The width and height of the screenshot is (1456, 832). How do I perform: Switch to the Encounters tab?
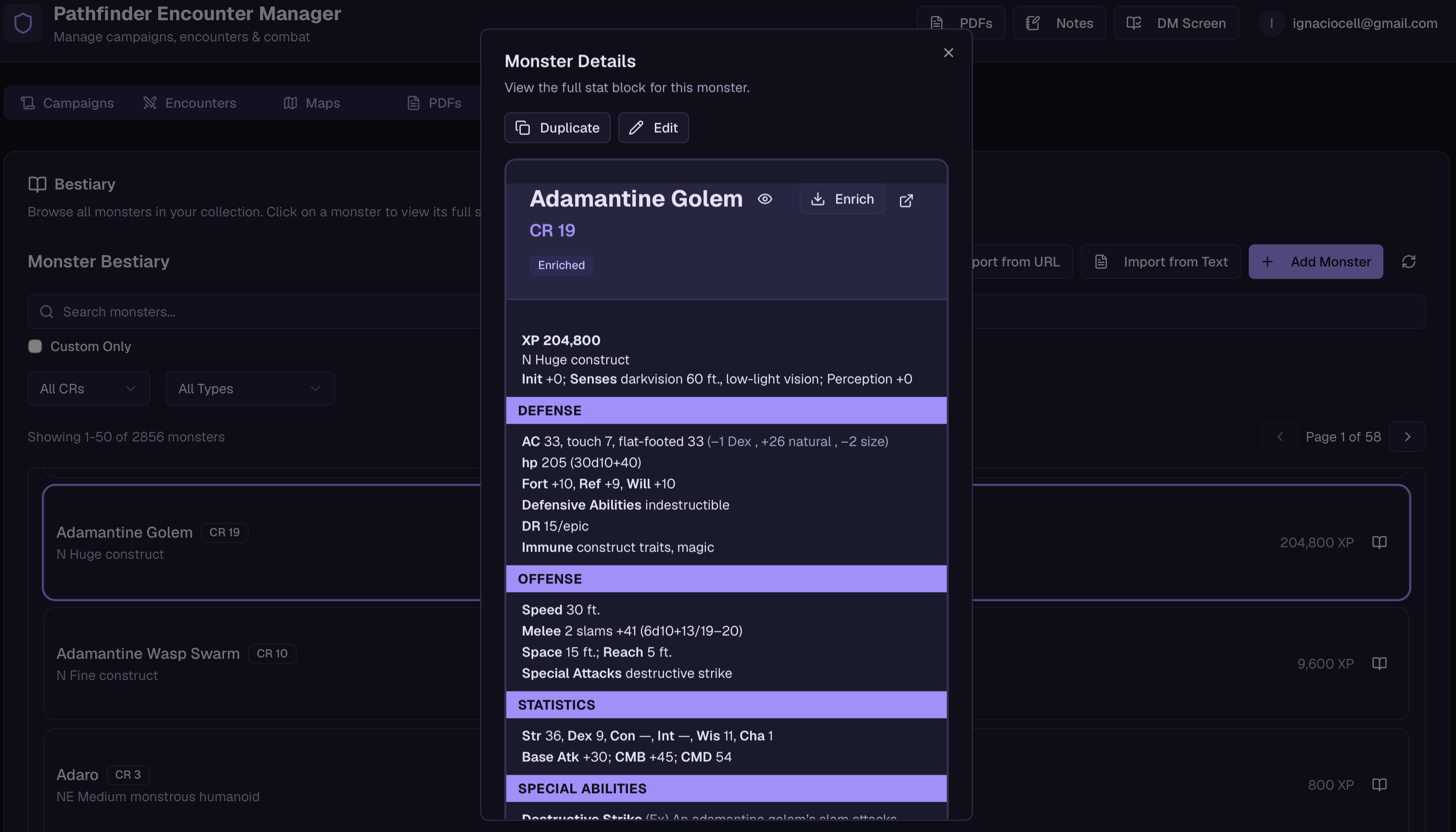(189, 103)
